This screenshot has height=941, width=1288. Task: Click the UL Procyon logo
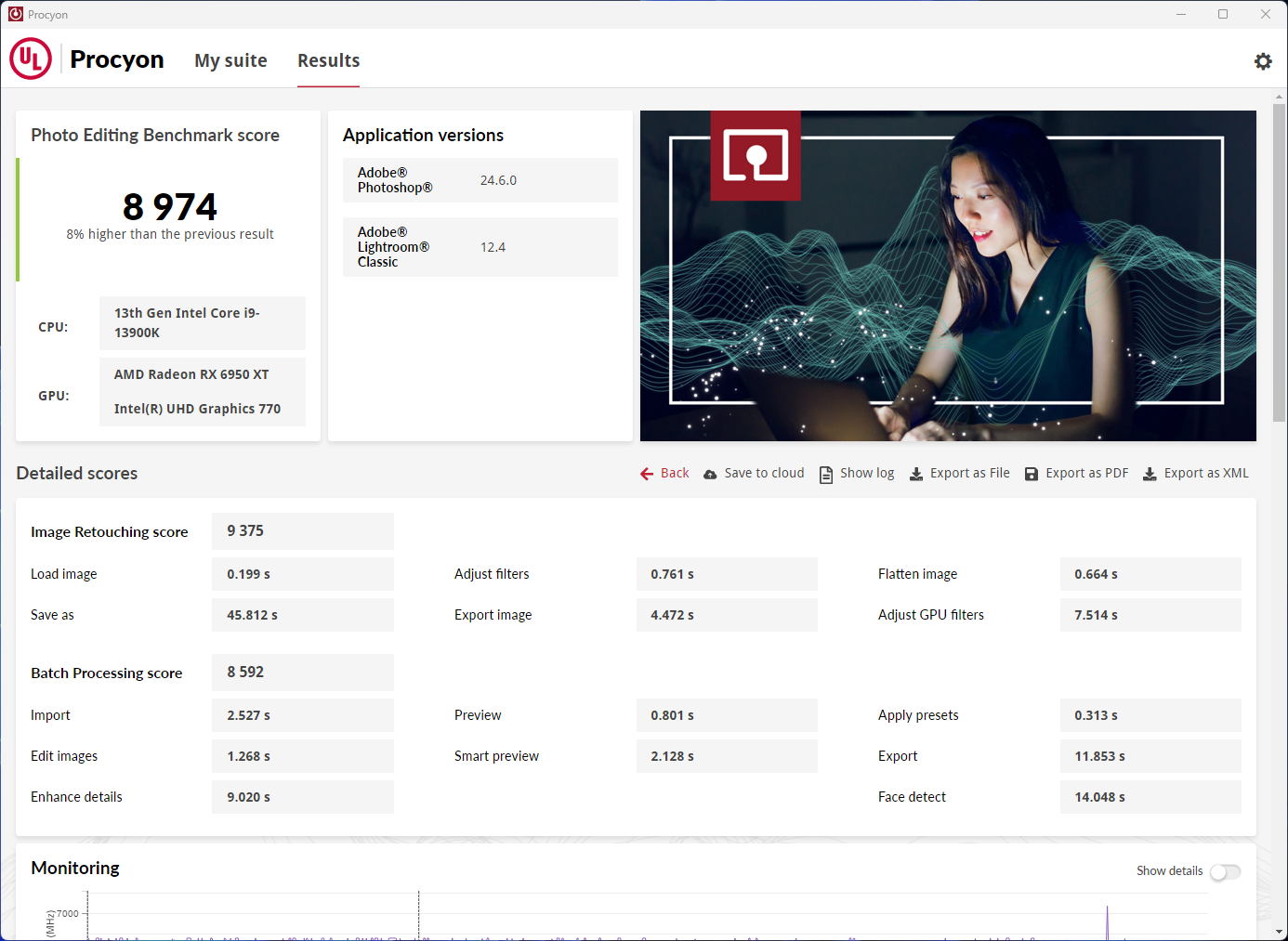pos(31,59)
